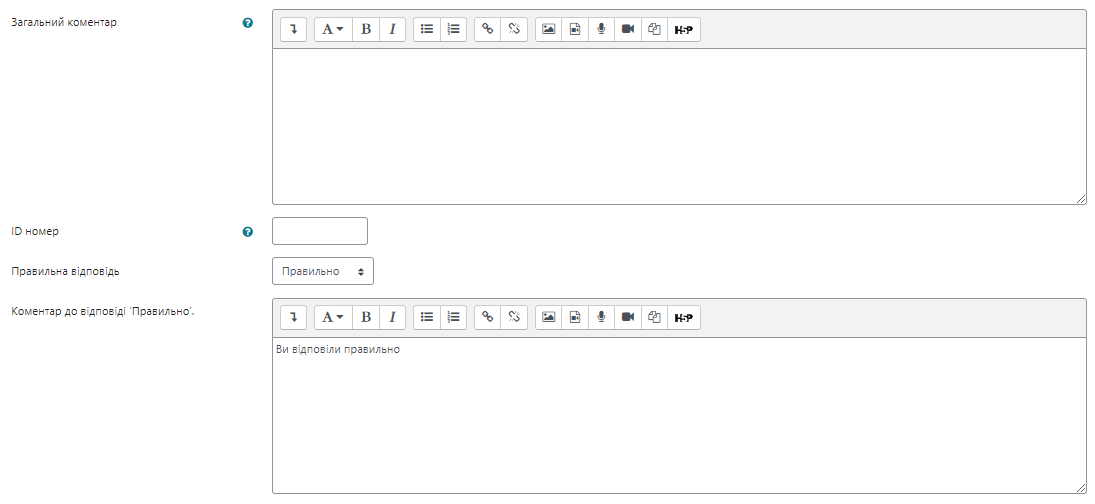Screen dimensions: 1095x504
Task: Expand toolbar in general comment editor
Action: coord(293,29)
